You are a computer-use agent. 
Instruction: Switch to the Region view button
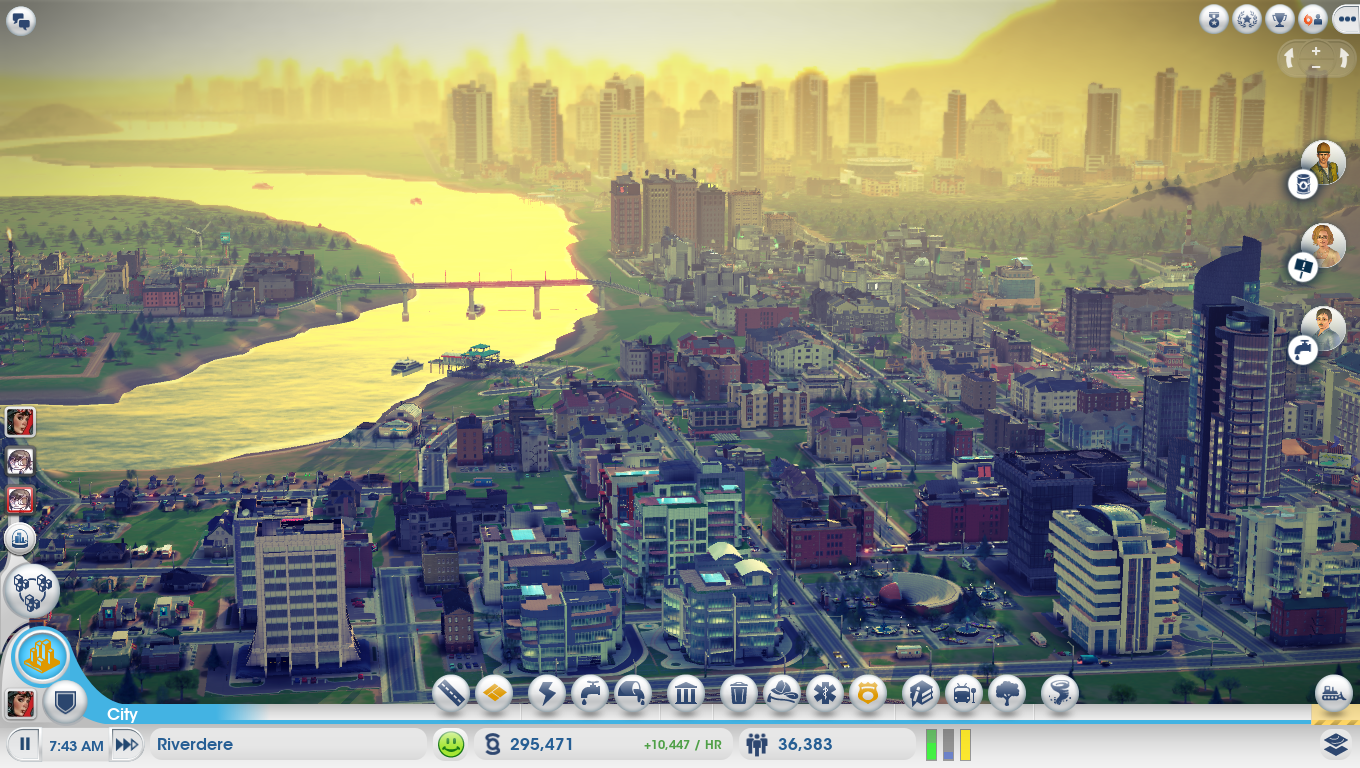[x=32, y=590]
